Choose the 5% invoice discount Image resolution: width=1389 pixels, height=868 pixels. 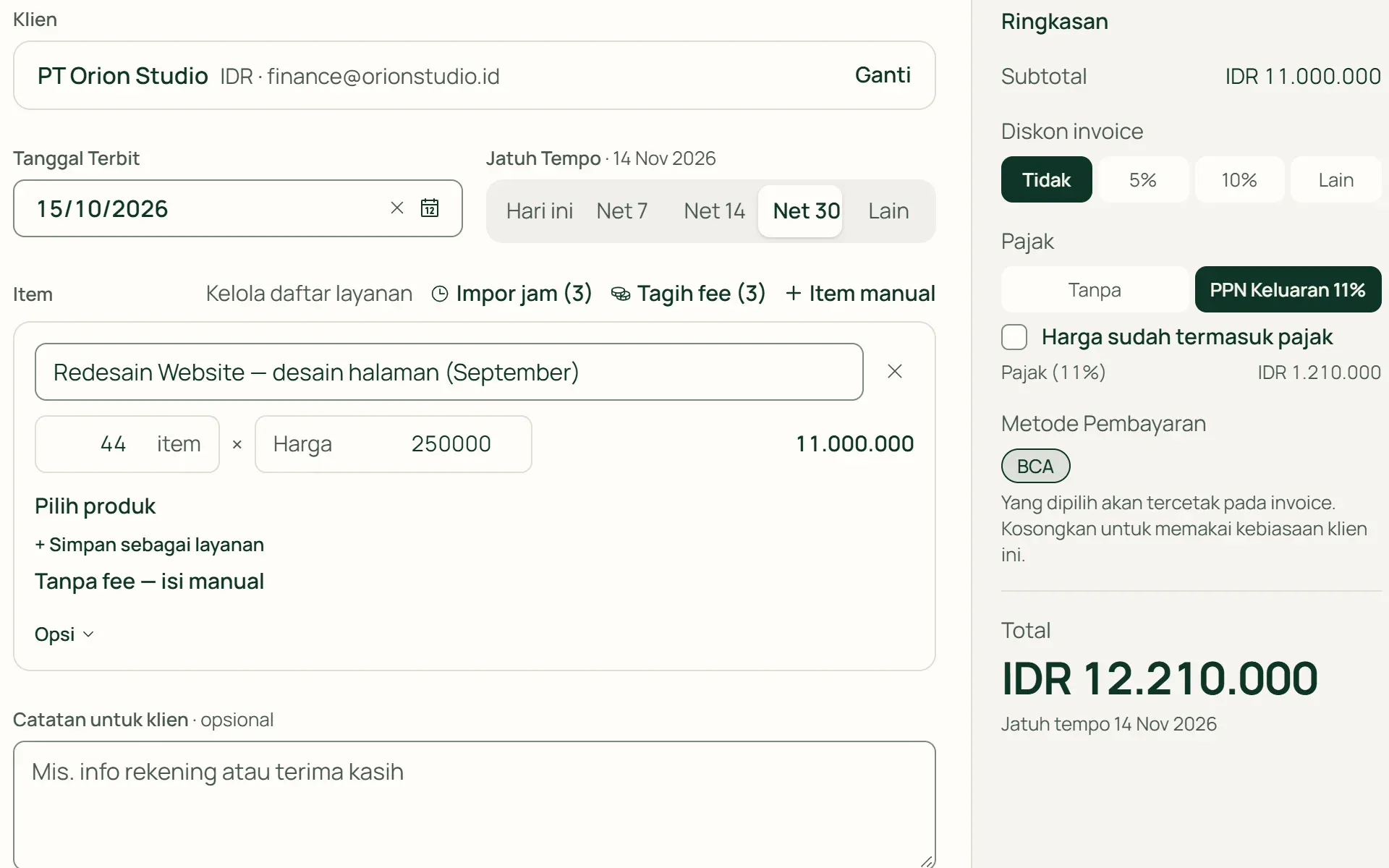tap(1143, 179)
